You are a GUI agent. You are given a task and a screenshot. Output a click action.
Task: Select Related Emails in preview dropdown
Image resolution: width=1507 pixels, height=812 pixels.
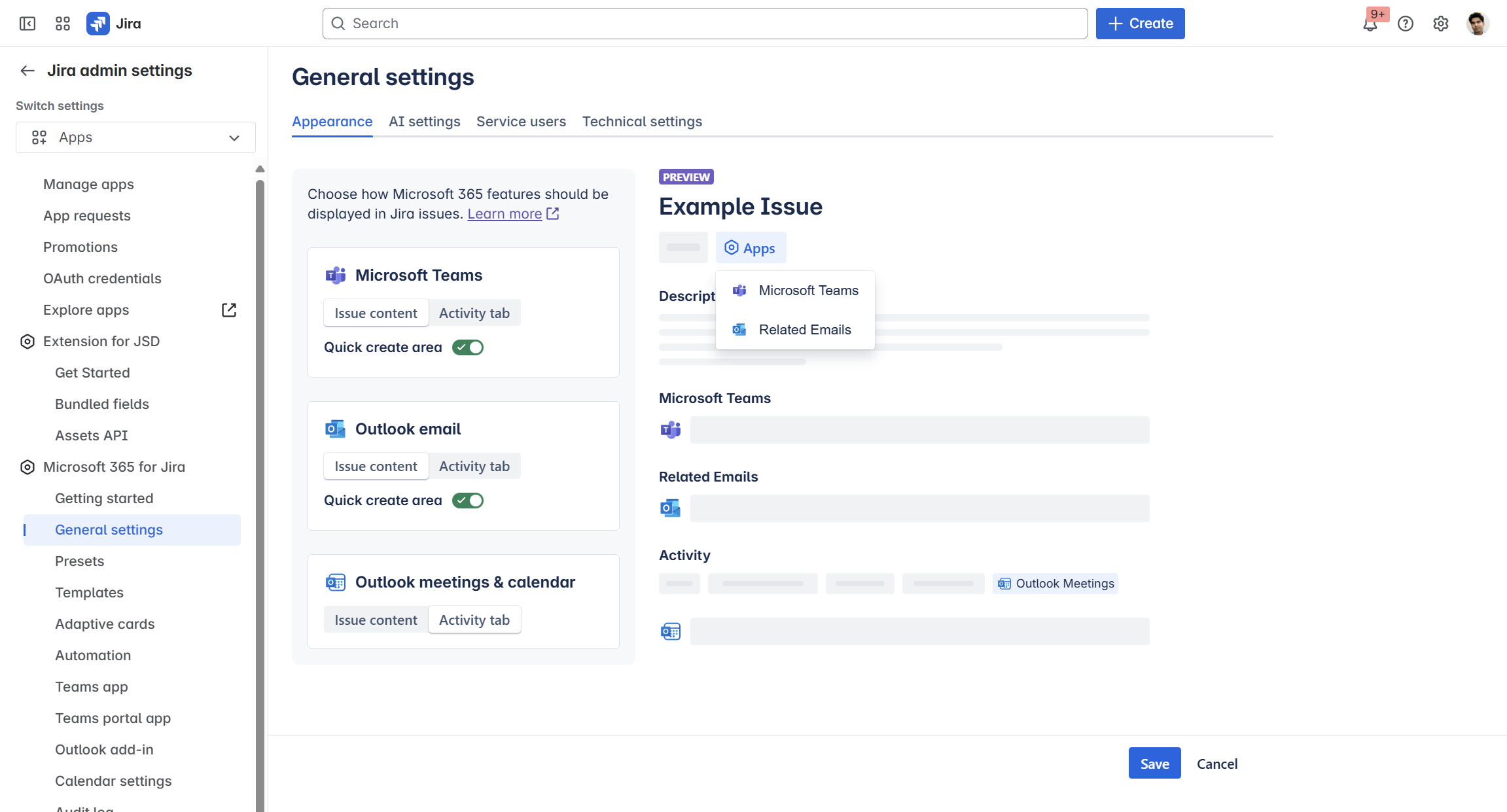804,330
